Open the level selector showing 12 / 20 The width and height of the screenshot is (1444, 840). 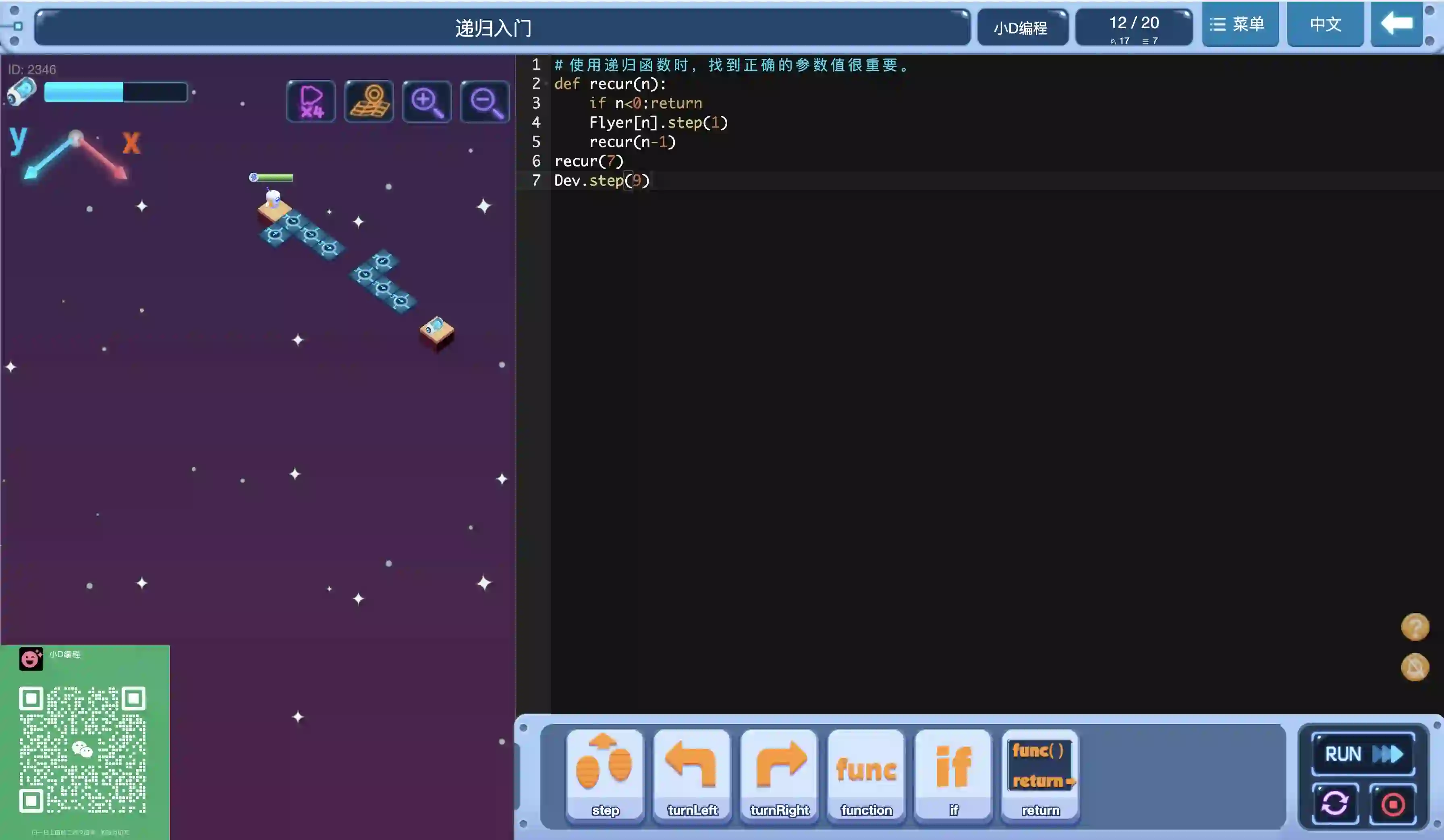click(x=1133, y=27)
